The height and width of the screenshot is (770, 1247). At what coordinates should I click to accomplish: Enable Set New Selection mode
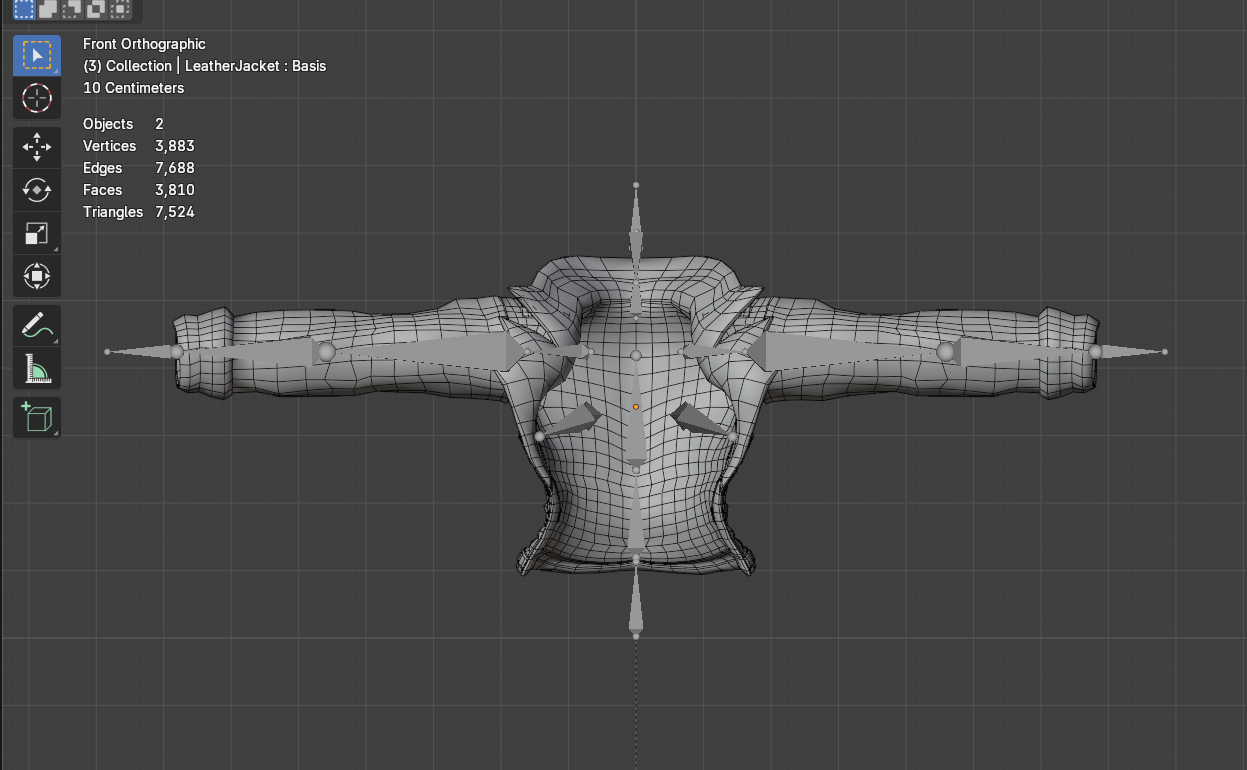click(x=23, y=9)
